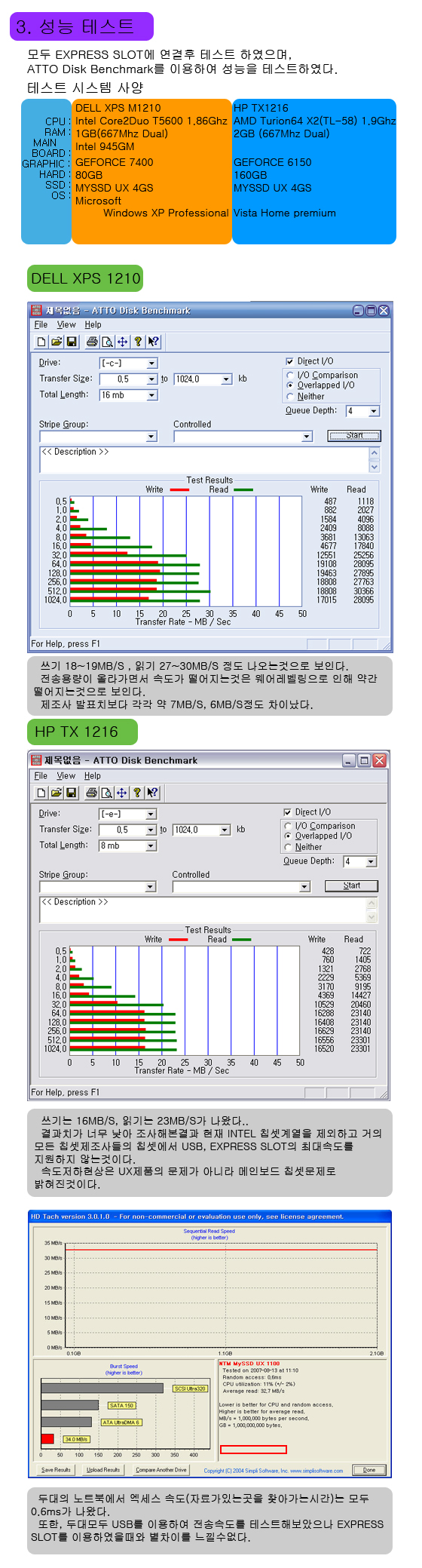Click Done button in HD Tach window
Image resolution: width=422 pixels, height=1568 pixels.
pyautogui.click(x=369, y=1469)
